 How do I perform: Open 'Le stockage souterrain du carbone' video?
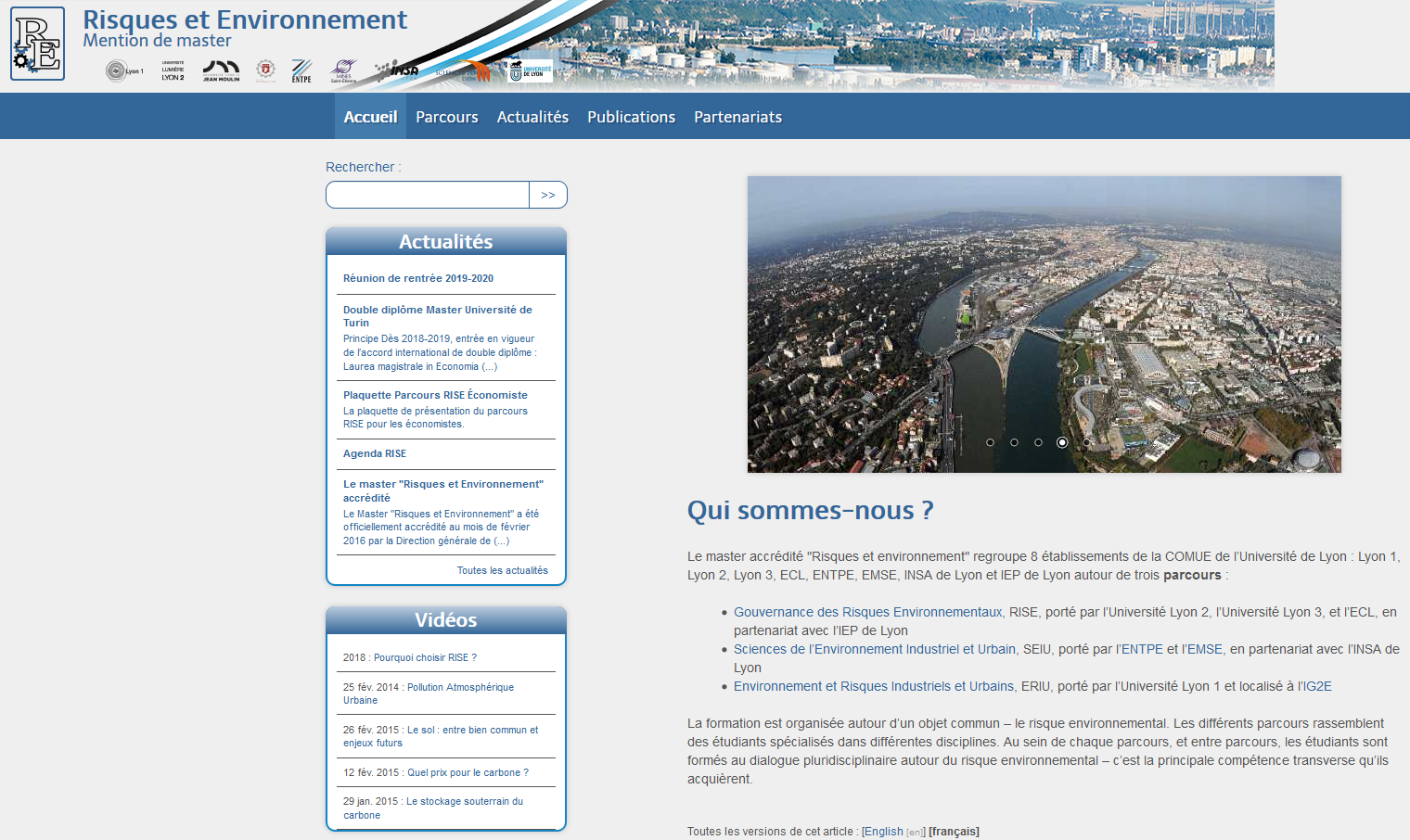pyautogui.click(x=433, y=808)
